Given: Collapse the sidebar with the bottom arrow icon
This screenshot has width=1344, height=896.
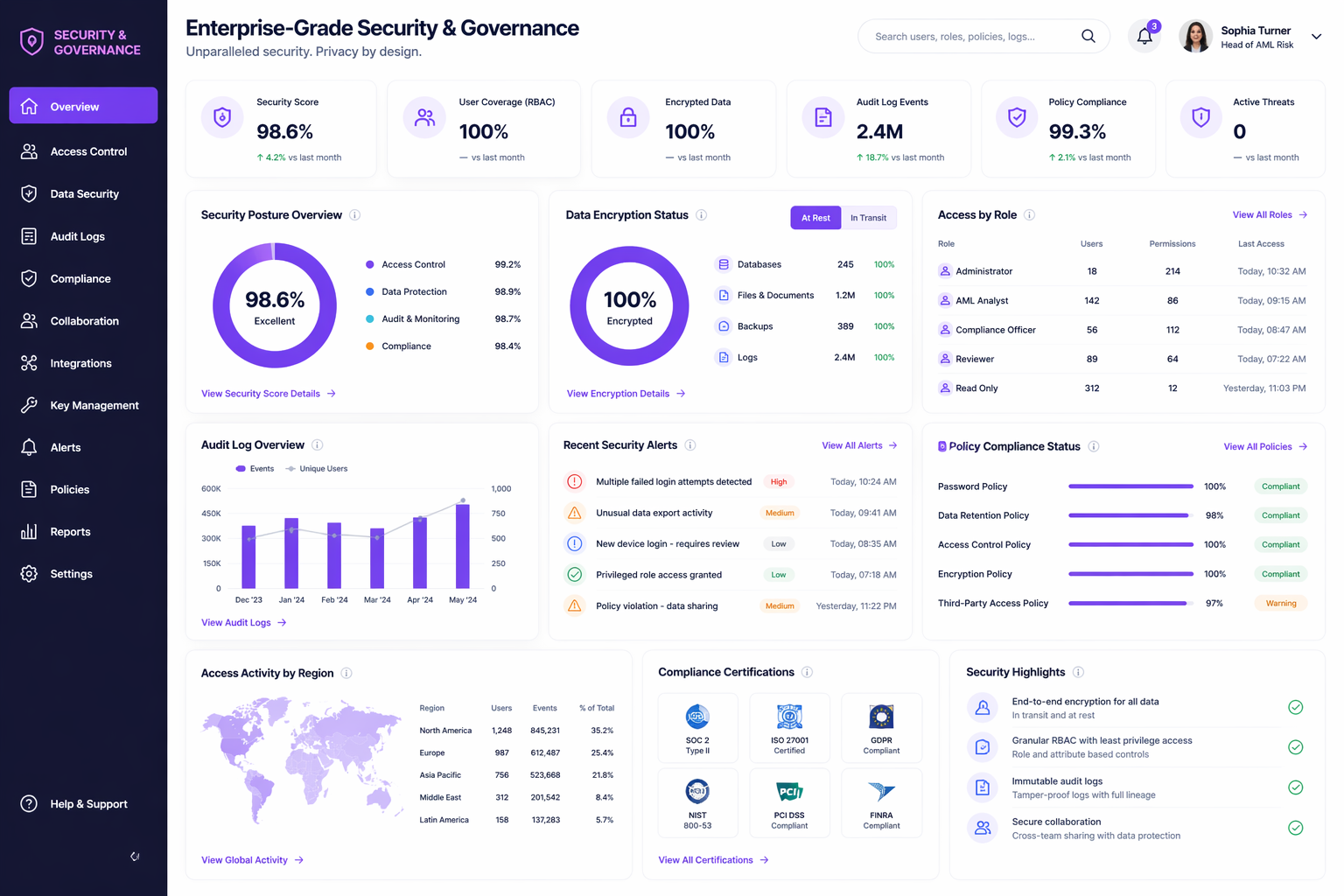Looking at the screenshot, I should [x=135, y=857].
